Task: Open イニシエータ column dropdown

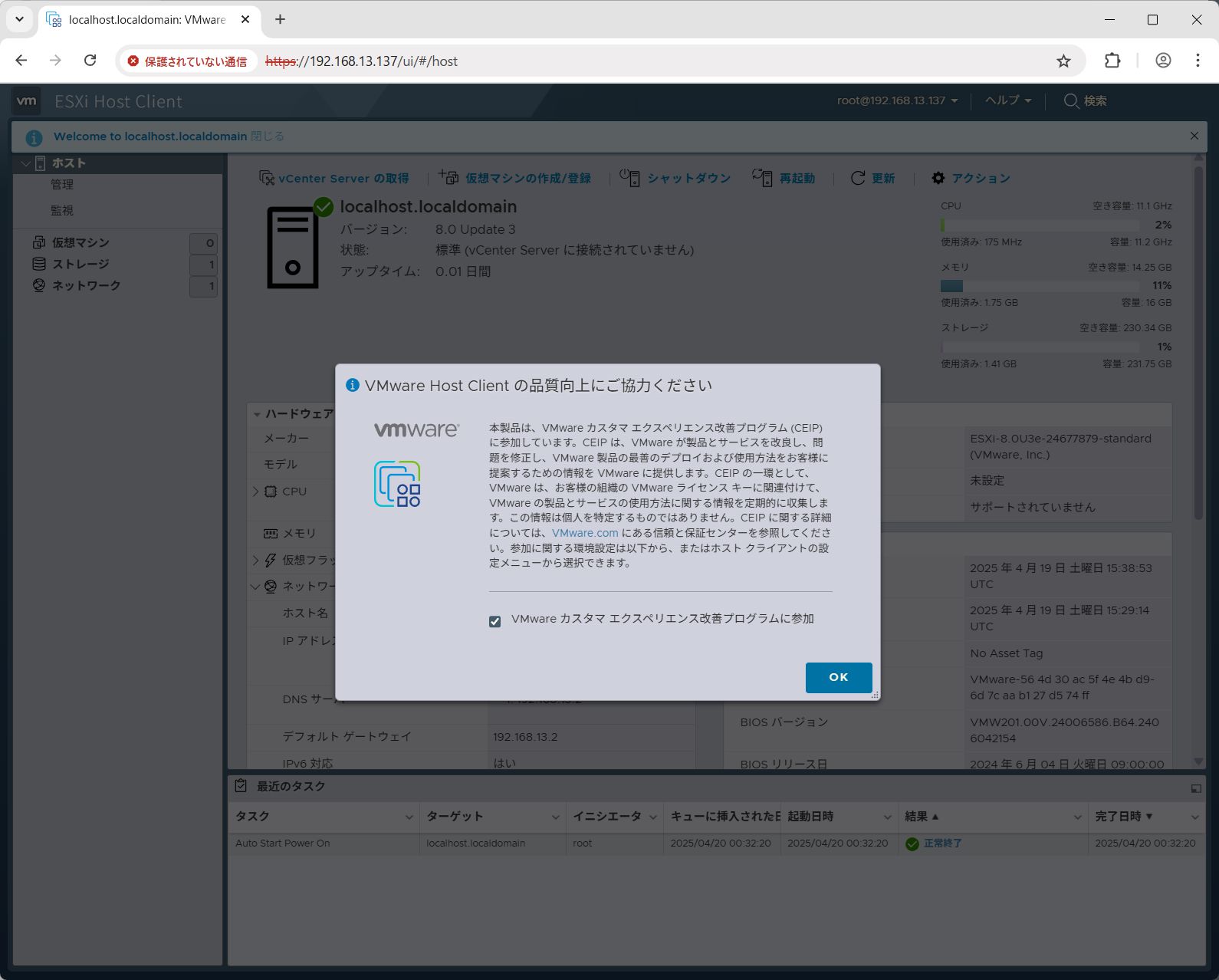Action: [x=653, y=817]
